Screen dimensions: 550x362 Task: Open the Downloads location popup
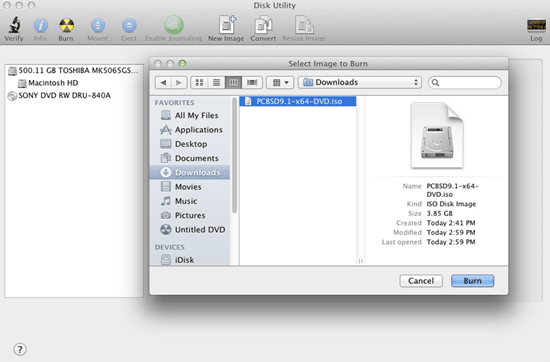pyautogui.click(x=360, y=82)
